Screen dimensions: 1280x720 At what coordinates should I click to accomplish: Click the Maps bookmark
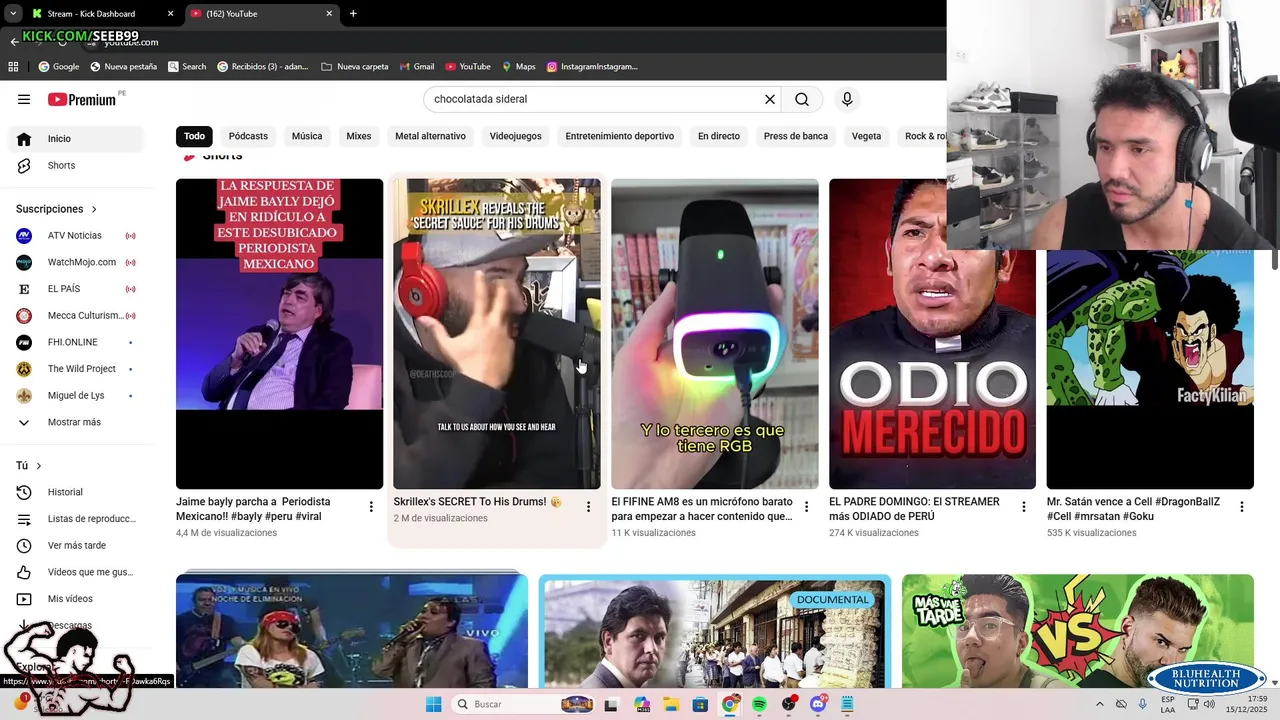click(x=520, y=67)
